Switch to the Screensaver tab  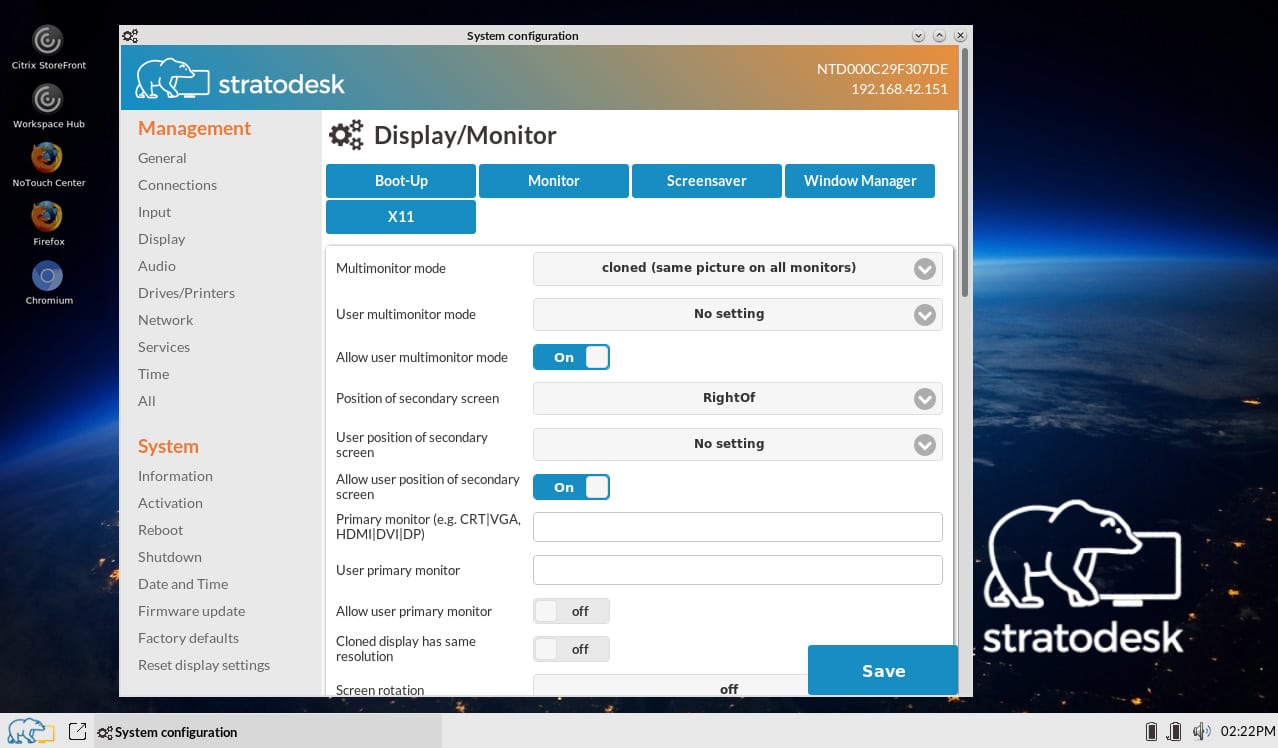(707, 181)
